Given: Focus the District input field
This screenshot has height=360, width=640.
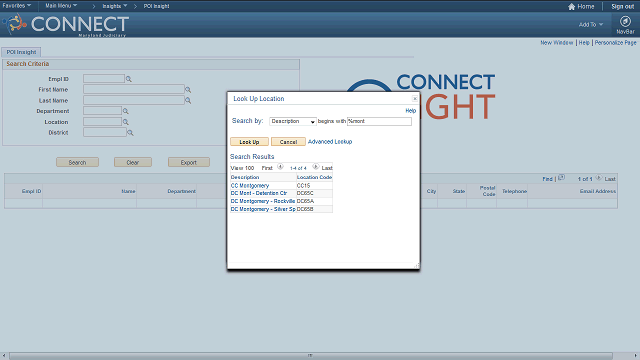Looking at the screenshot, I should pos(105,132).
